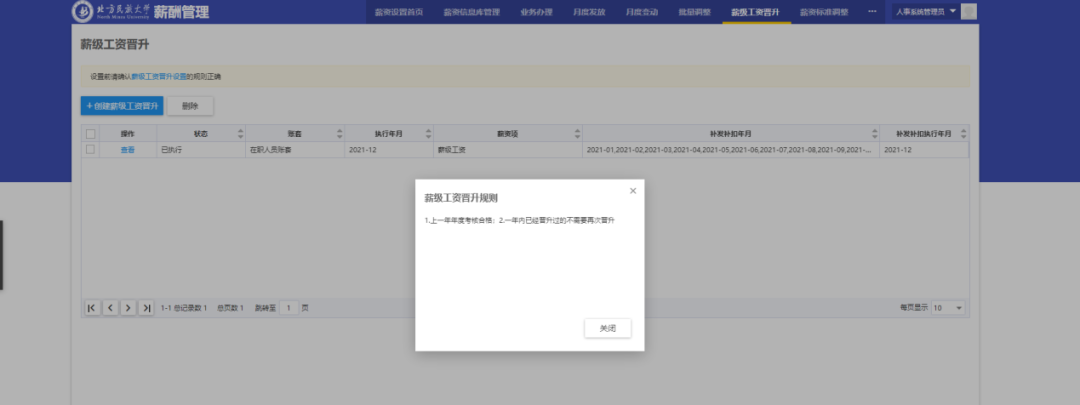Viewport: 1080px width, 405px height.
Task: Open the 查看 link in the table row
Action: coord(127,149)
